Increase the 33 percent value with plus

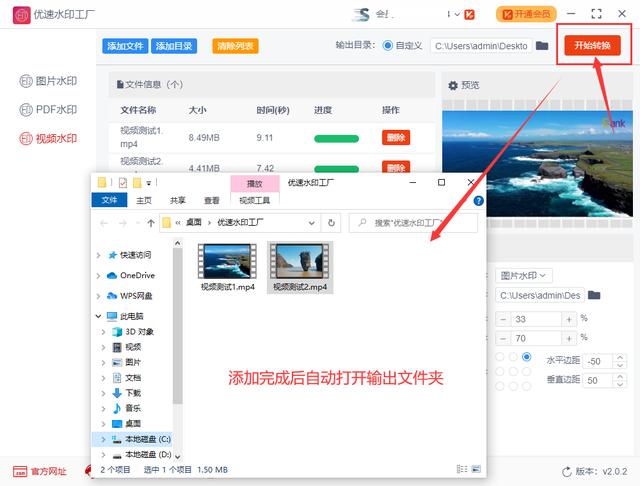click(x=569, y=319)
